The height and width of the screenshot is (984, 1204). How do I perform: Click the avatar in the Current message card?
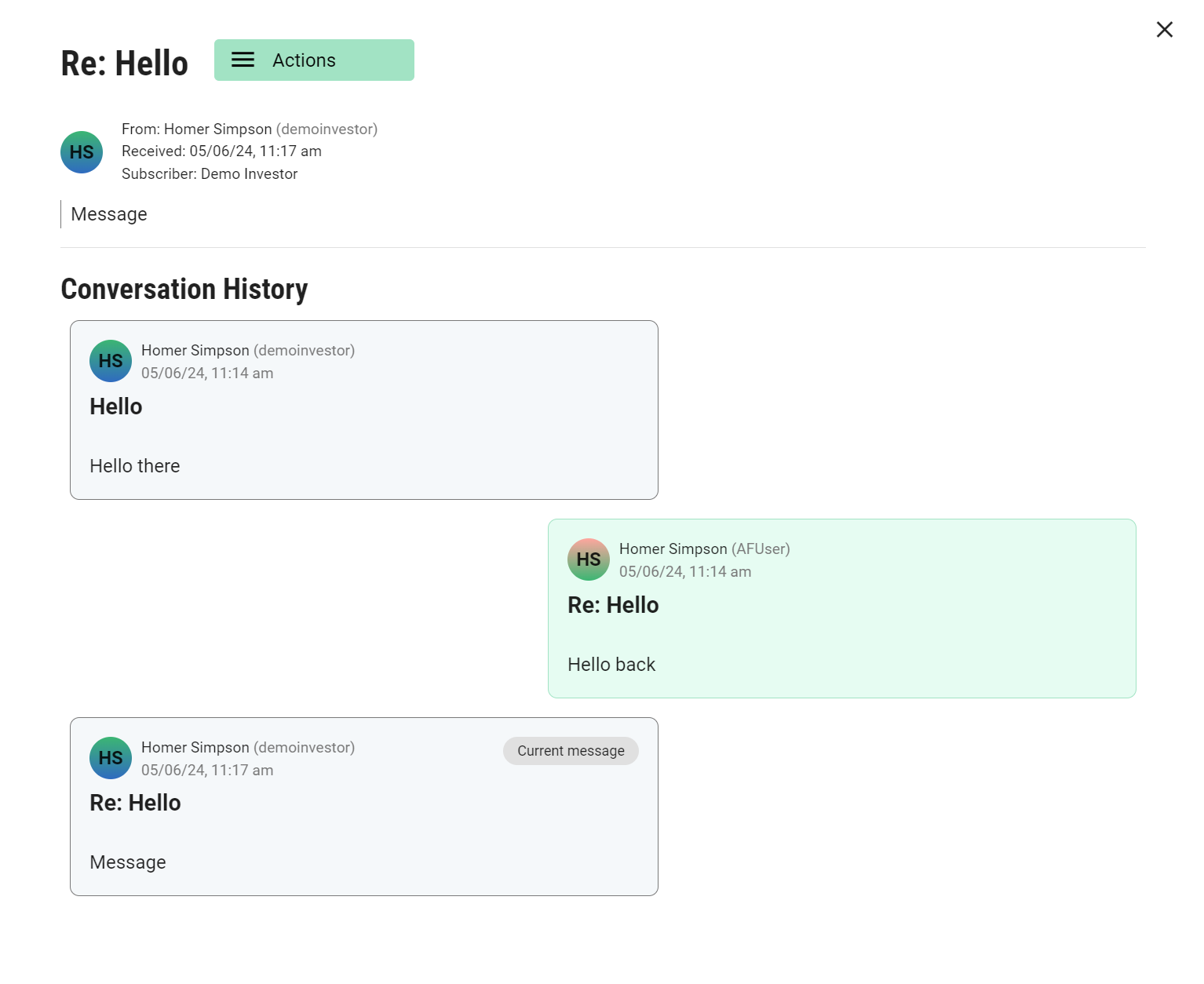point(111,758)
